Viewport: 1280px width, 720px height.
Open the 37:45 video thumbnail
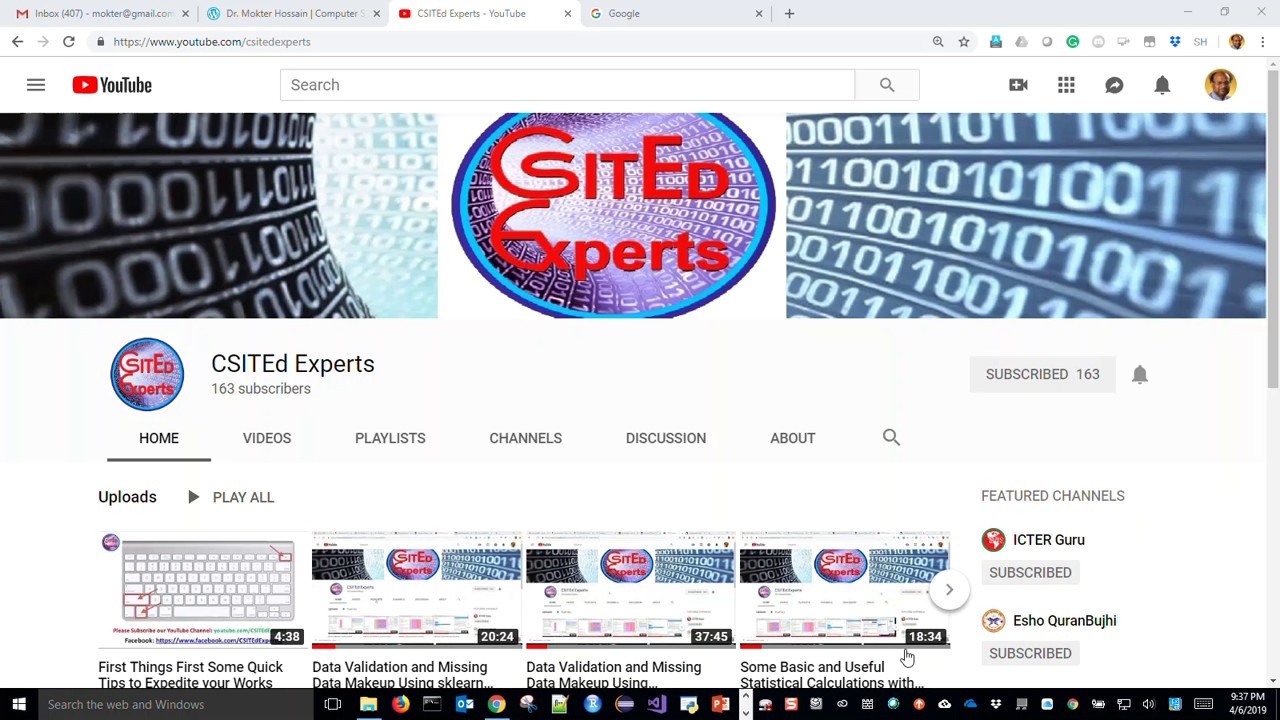(630, 590)
